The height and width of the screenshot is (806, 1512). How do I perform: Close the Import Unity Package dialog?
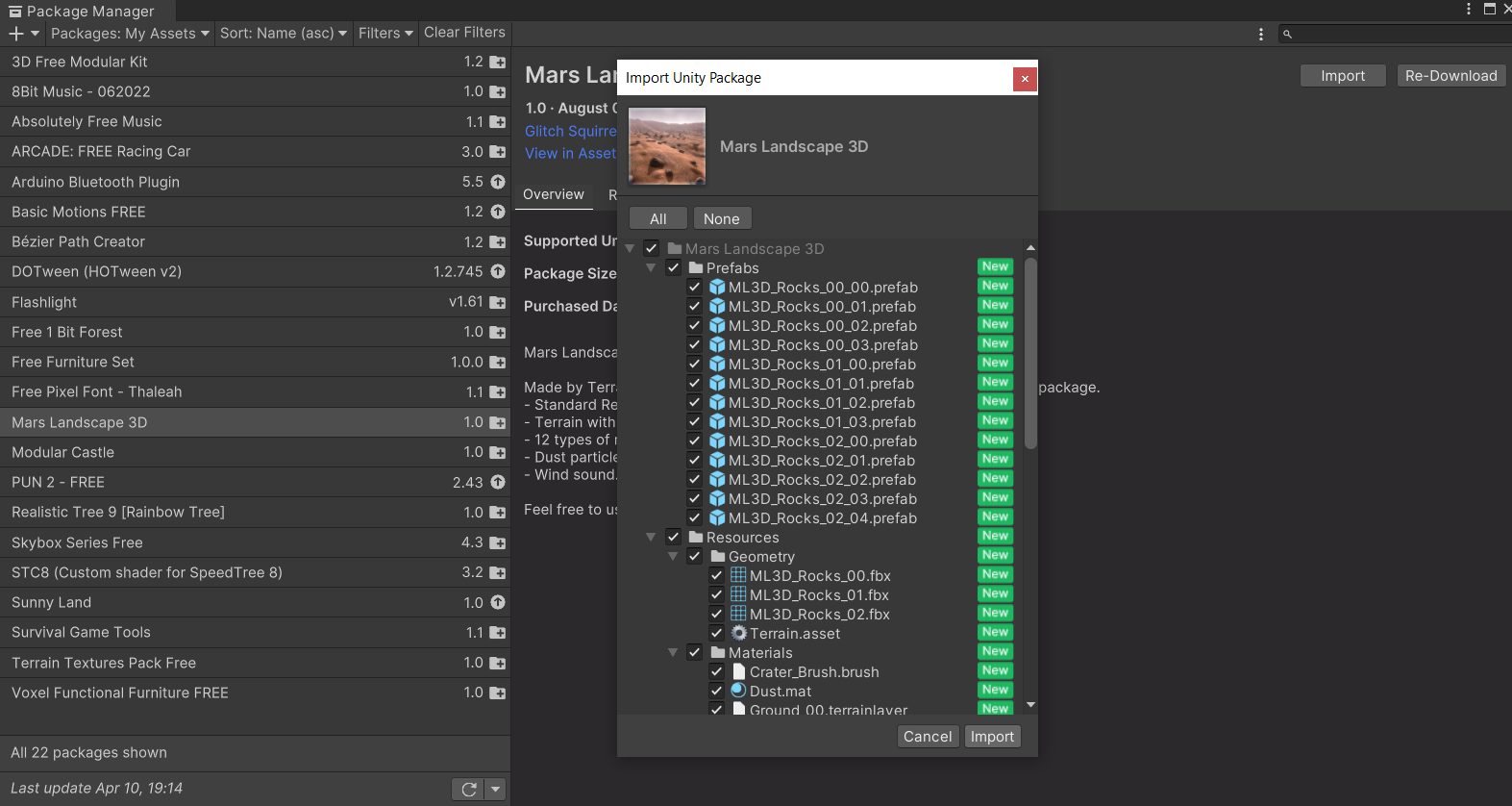[1025, 79]
